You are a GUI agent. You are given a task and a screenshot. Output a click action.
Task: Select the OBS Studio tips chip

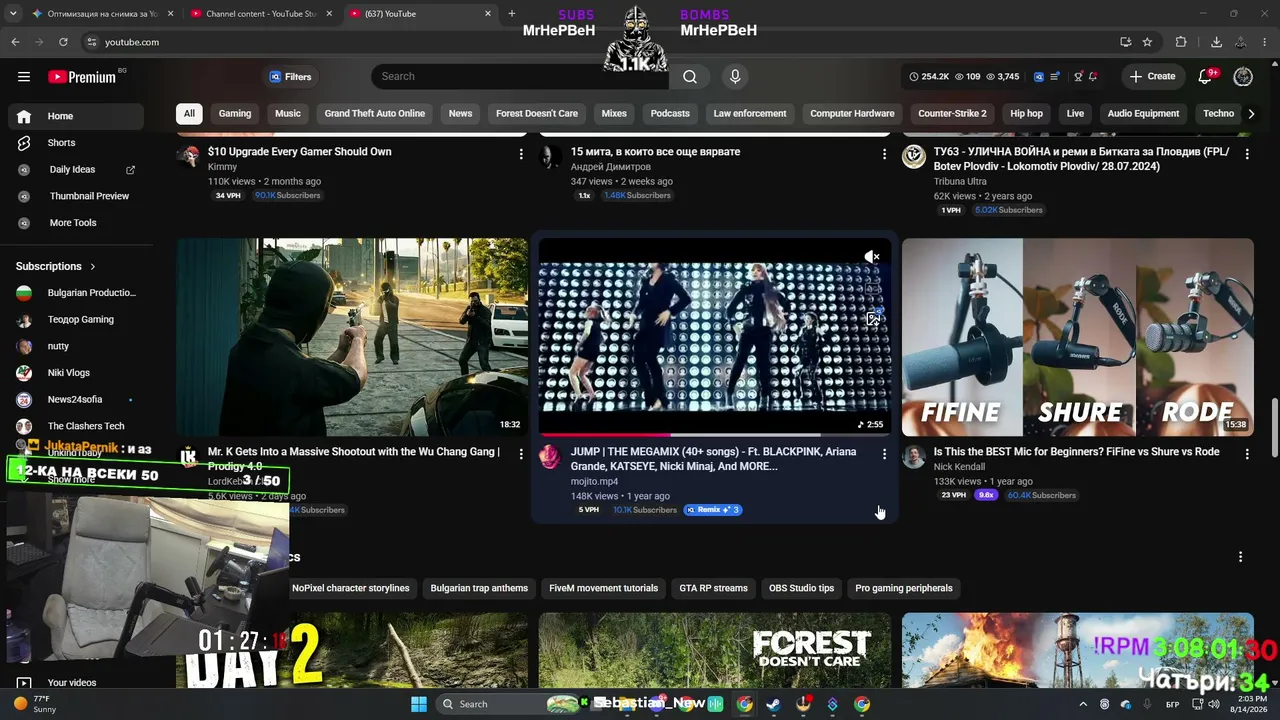tap(801, 588)
